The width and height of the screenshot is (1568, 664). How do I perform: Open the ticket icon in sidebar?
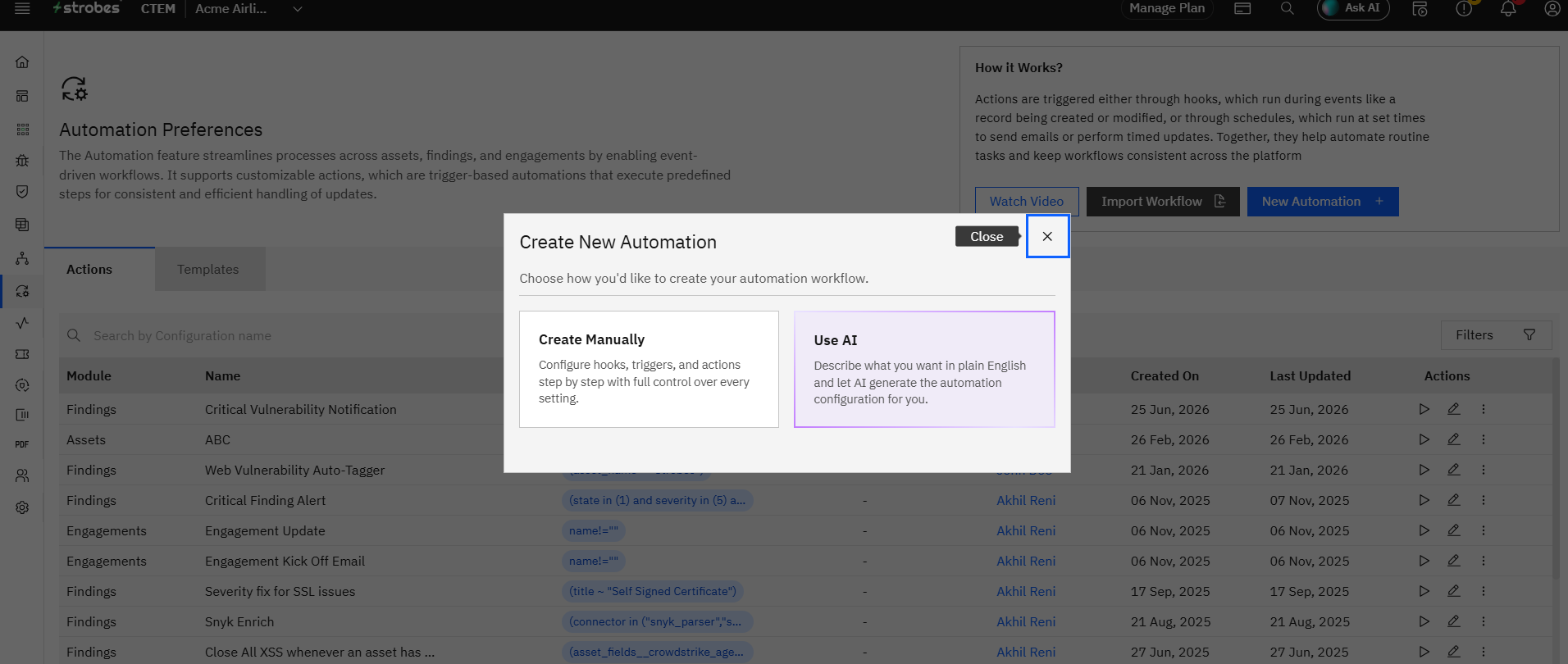click(22, 354)
